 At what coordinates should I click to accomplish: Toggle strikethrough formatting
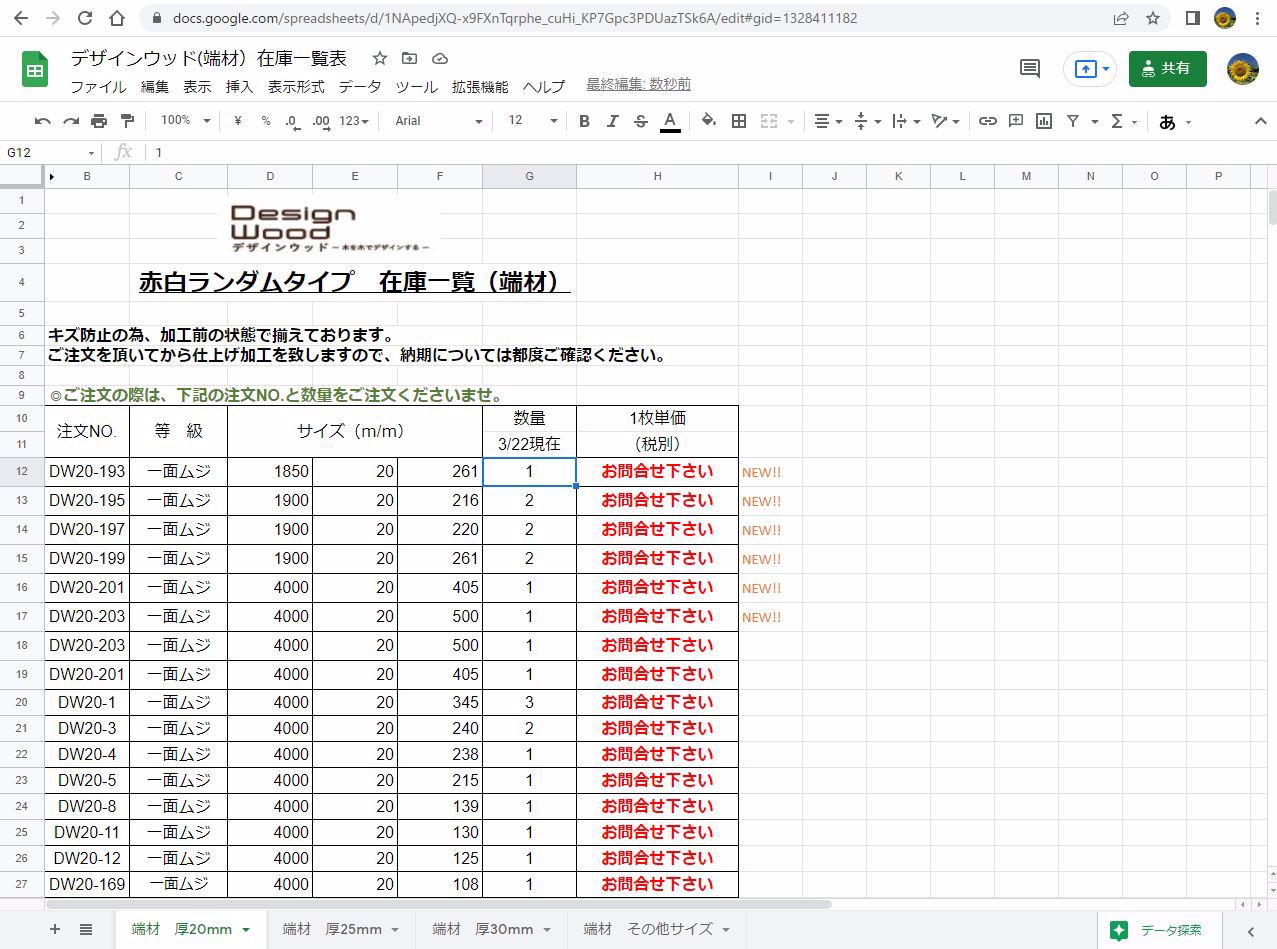[640, 121]
